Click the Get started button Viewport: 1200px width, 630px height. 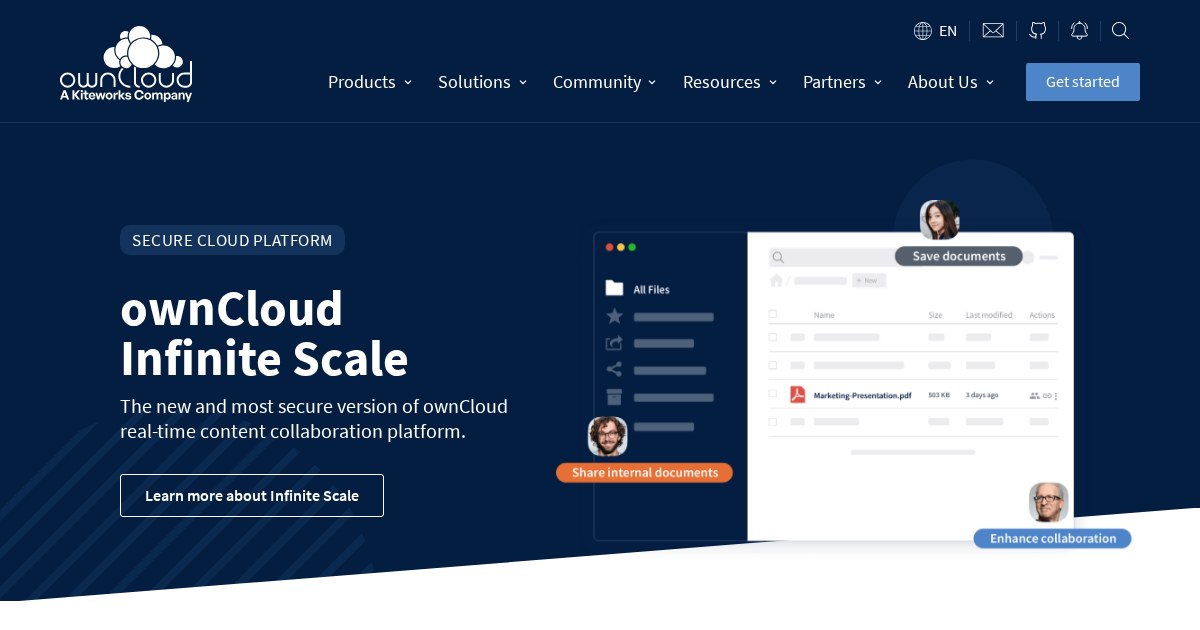click(x=1083, y=82)
